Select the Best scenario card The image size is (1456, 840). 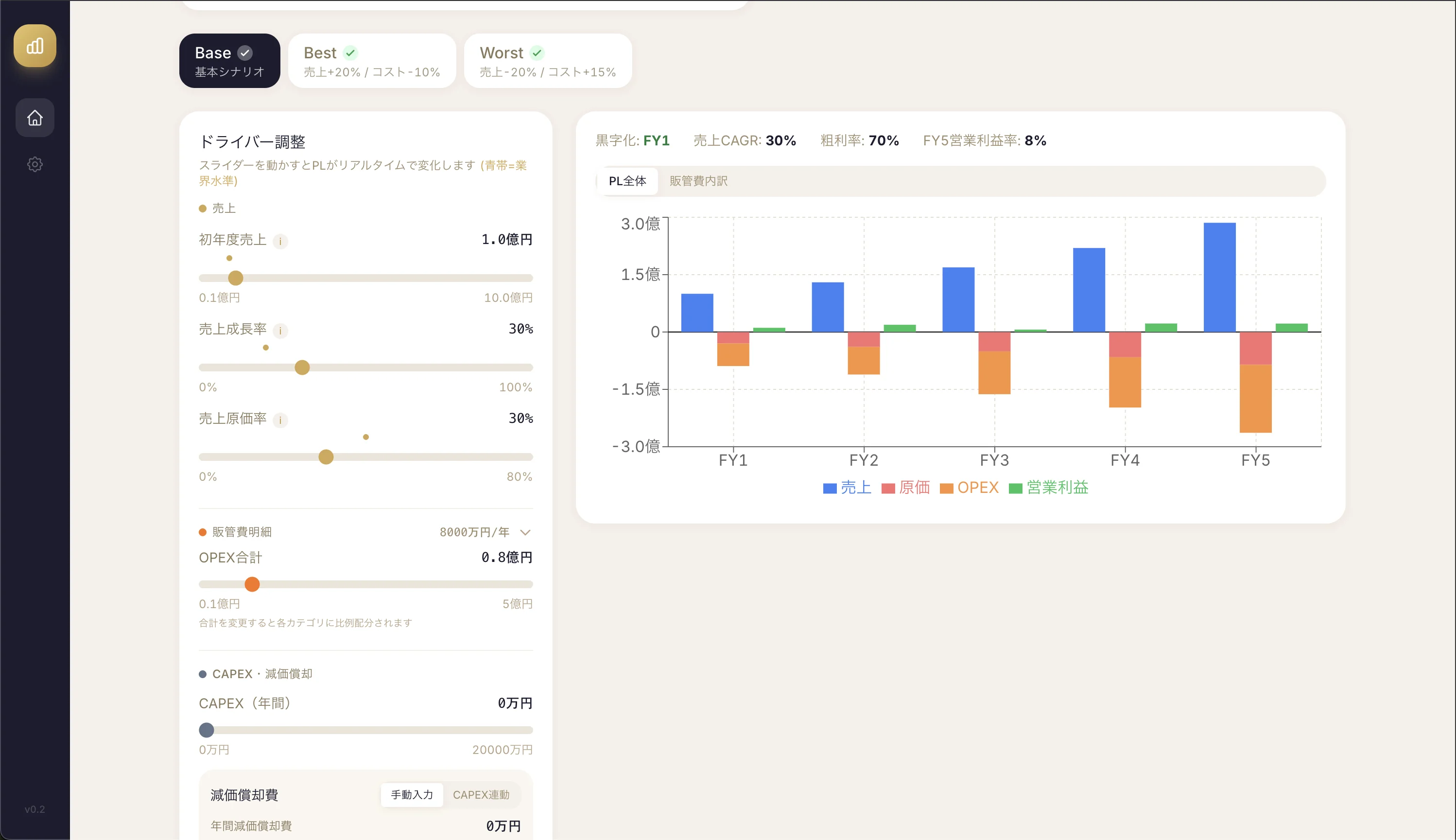click(372, 61)
